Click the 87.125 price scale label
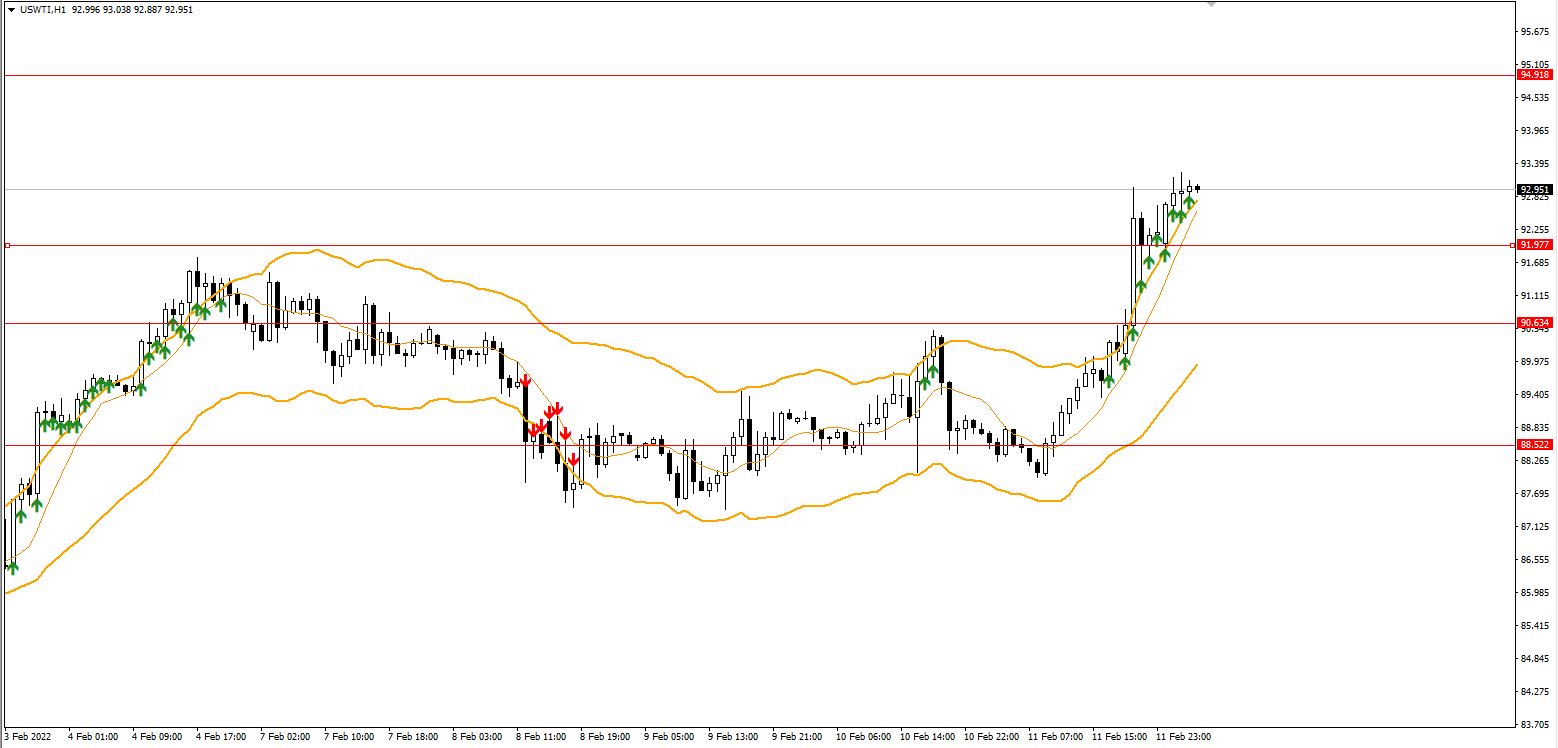The height and width of the screenshot is (748, 1558). (x=1535, y=527)
